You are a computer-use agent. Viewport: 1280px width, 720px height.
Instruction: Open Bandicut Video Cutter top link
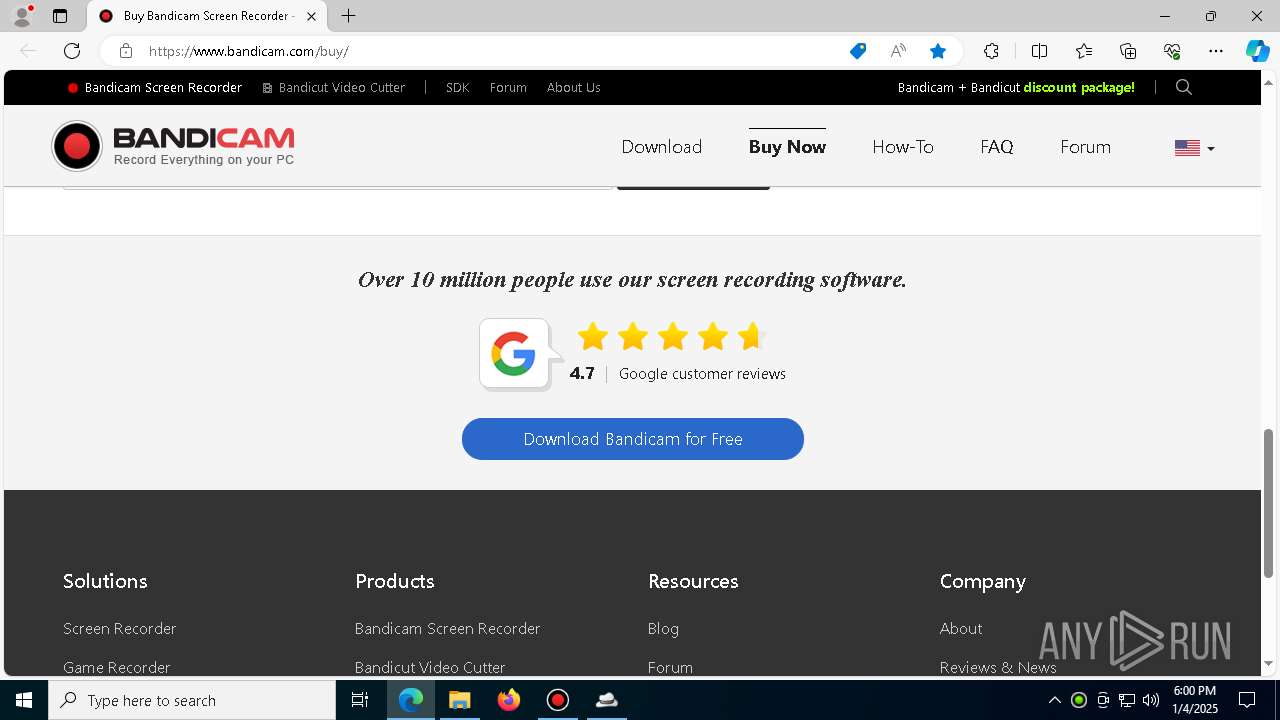(334, 88)
